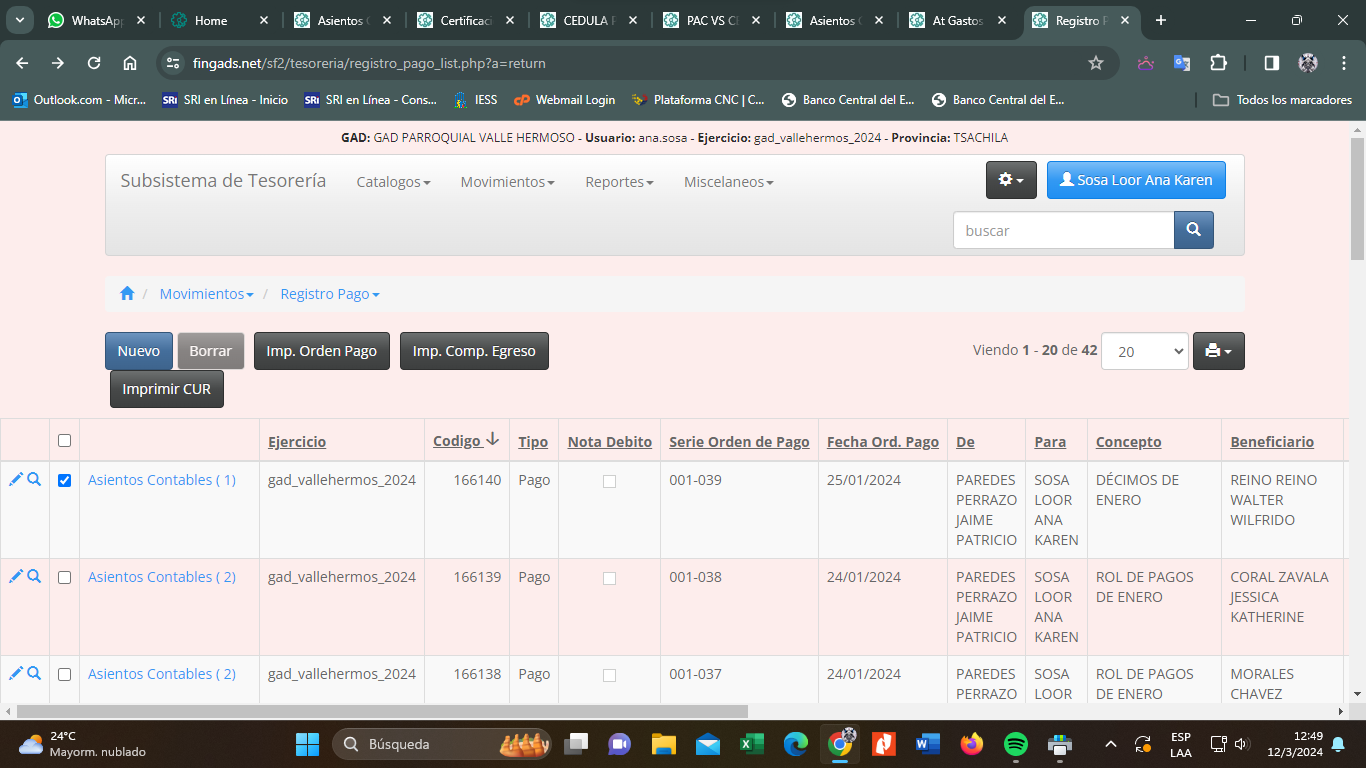Toggle the select-all checkbox in table header

65,441
